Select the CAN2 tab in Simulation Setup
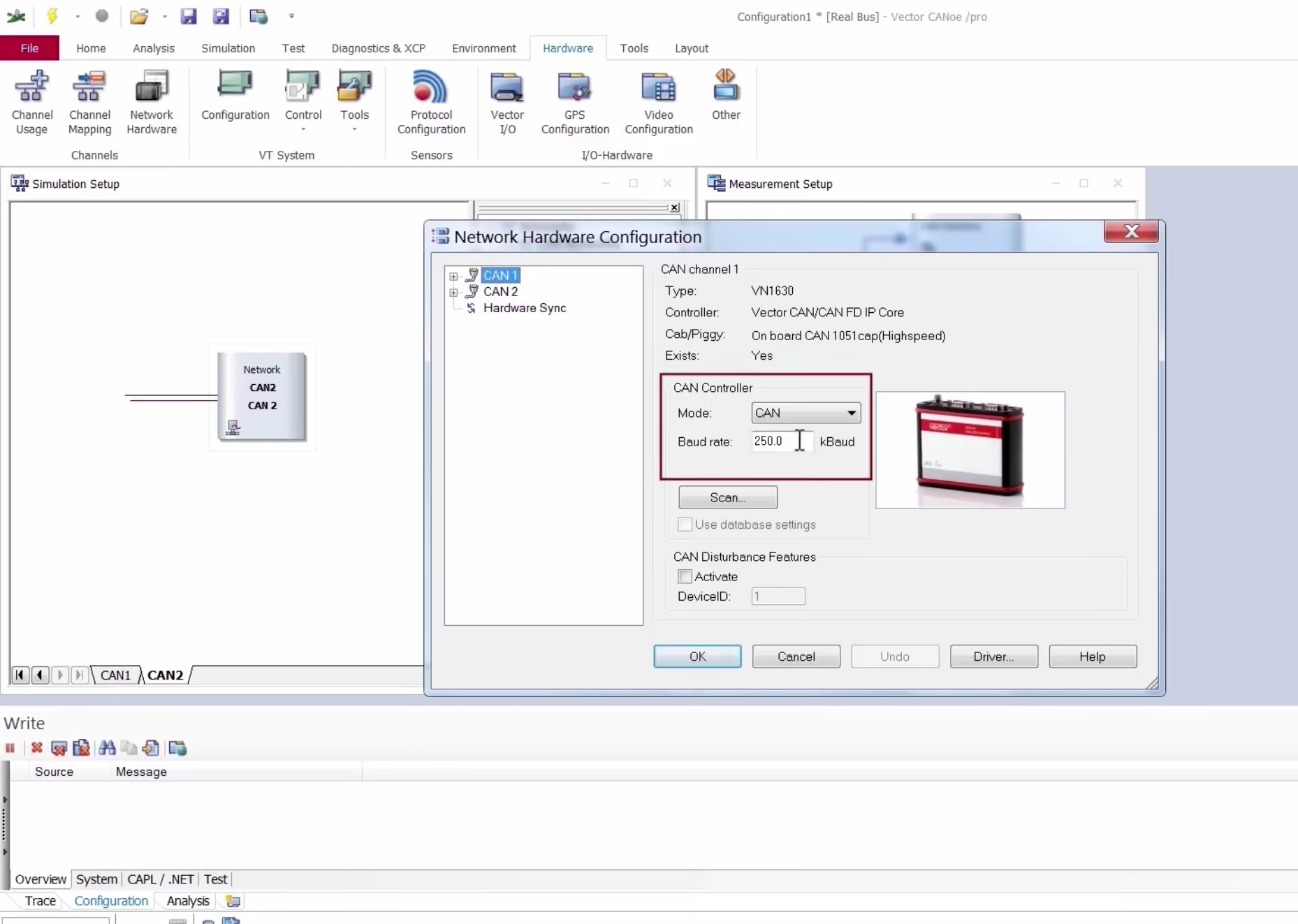The height and width of the screenshot is (924, 1298). coord(165,675)
